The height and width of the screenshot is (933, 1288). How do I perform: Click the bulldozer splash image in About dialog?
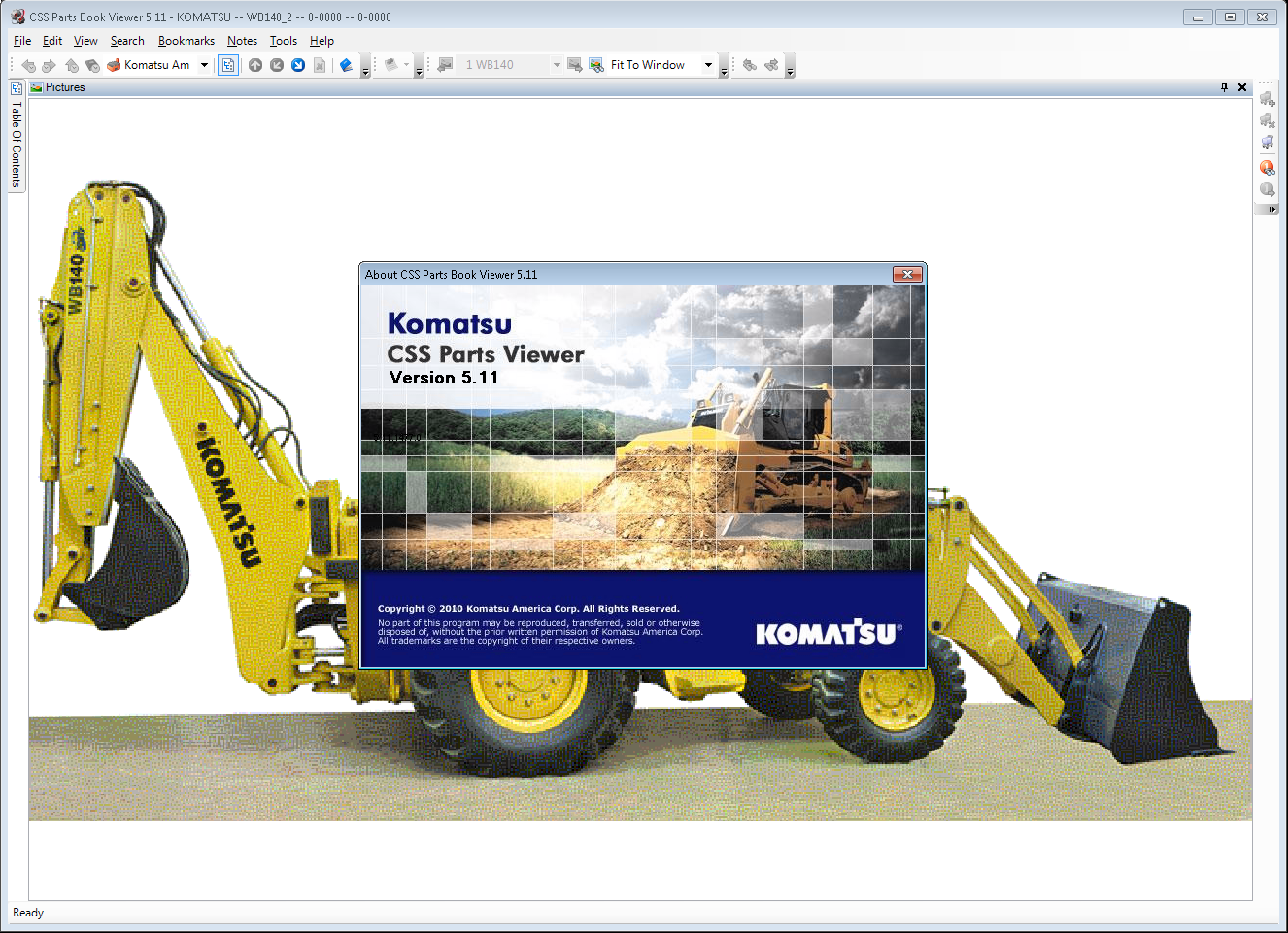[758, 456]
